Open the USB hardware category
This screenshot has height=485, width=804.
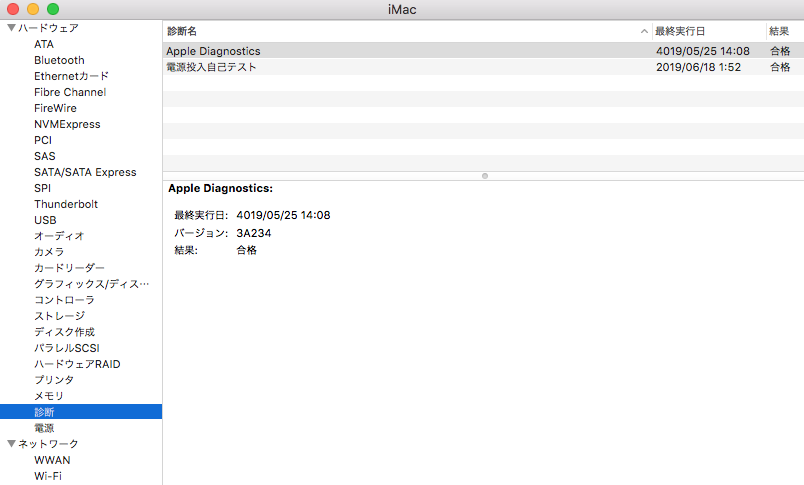[x=45, y=220]
